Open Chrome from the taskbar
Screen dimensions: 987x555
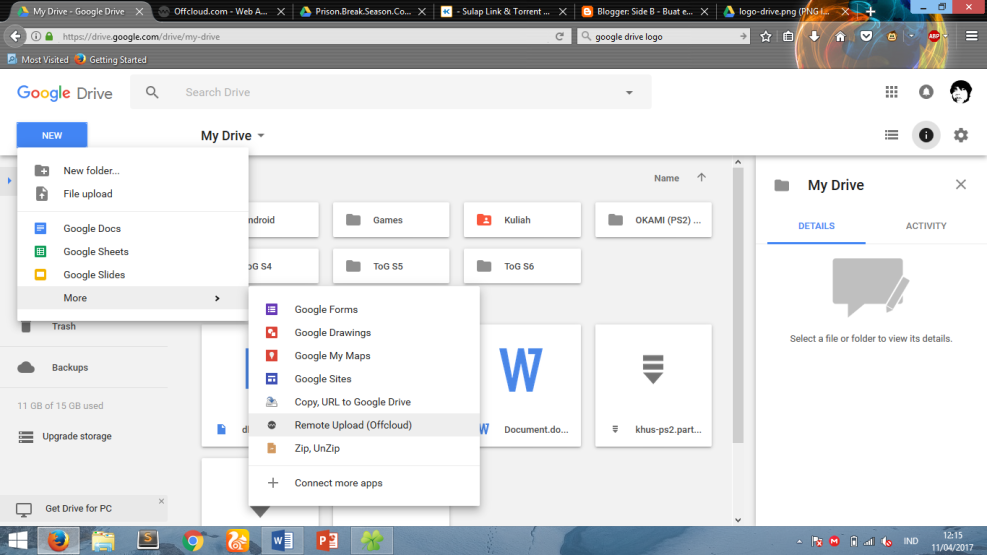point(193,541)
